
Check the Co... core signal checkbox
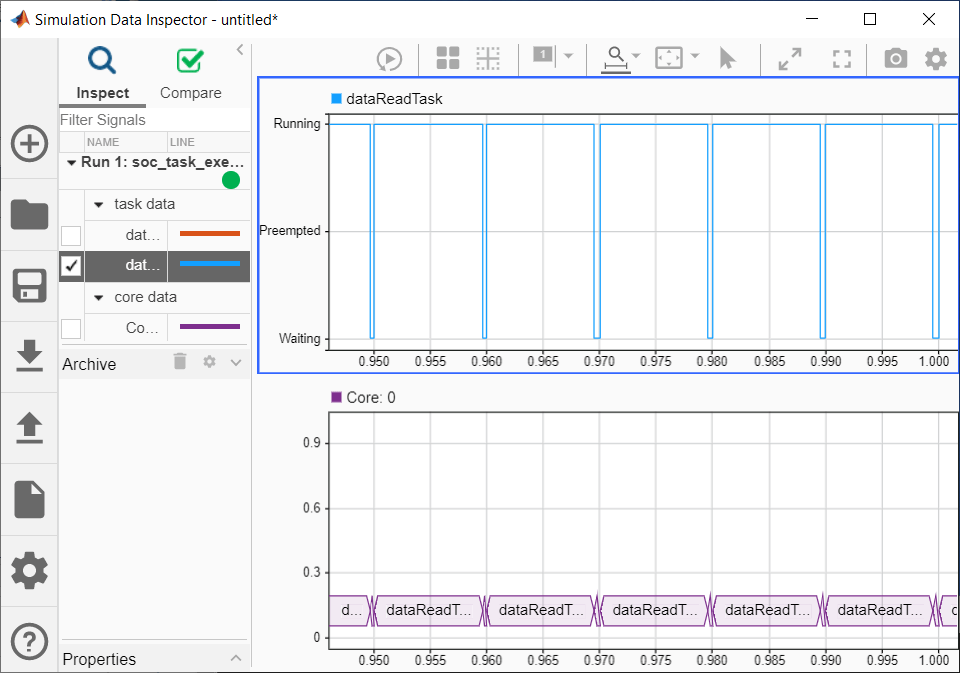pos(71,328)
